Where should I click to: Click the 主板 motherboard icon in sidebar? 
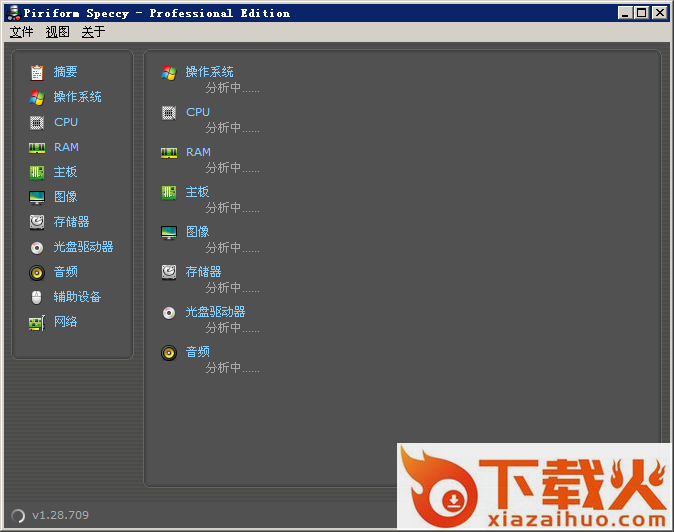coord(37,172)
